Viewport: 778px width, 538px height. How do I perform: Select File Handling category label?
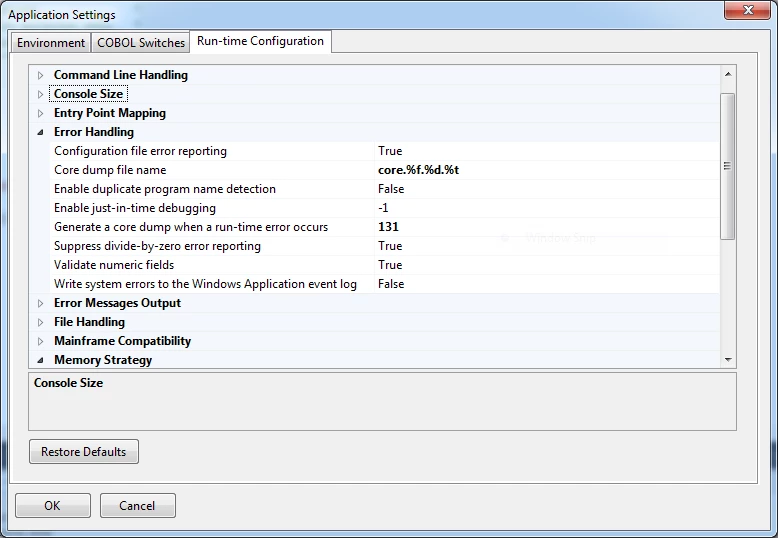[x=89, y=322]
